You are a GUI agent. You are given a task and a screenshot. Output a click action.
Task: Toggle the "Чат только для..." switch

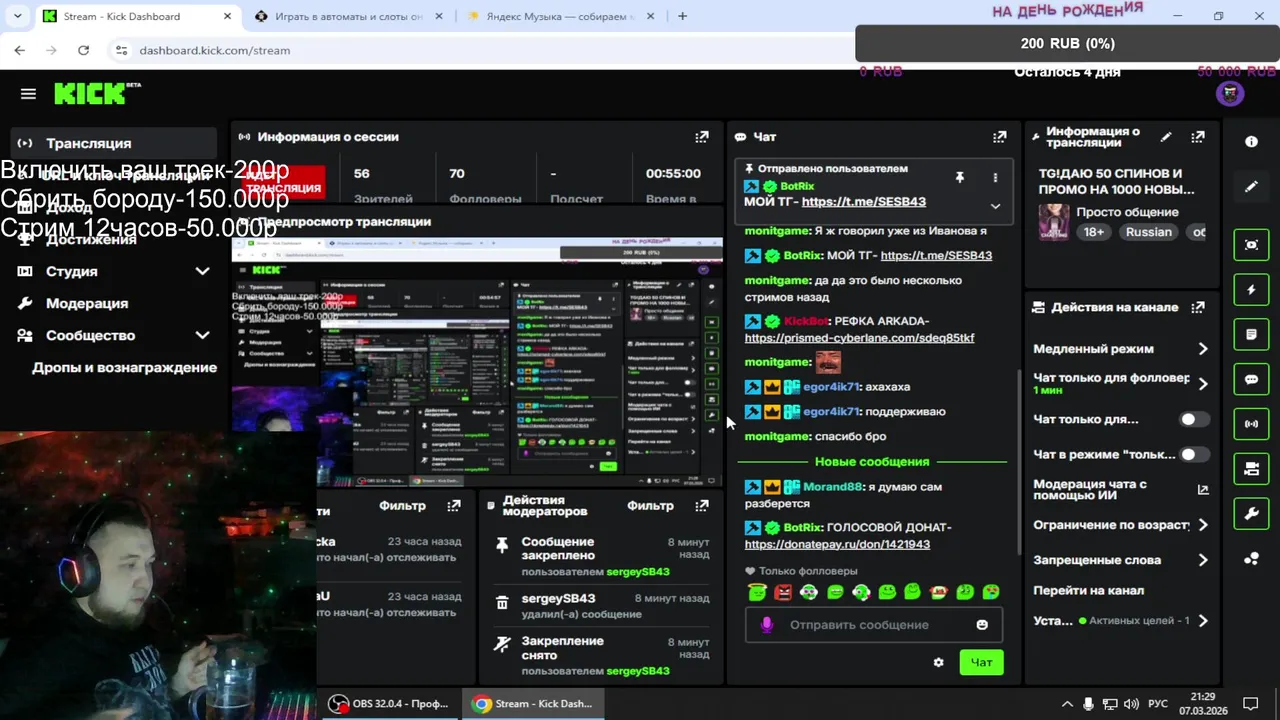click(x=1194, y=420)
